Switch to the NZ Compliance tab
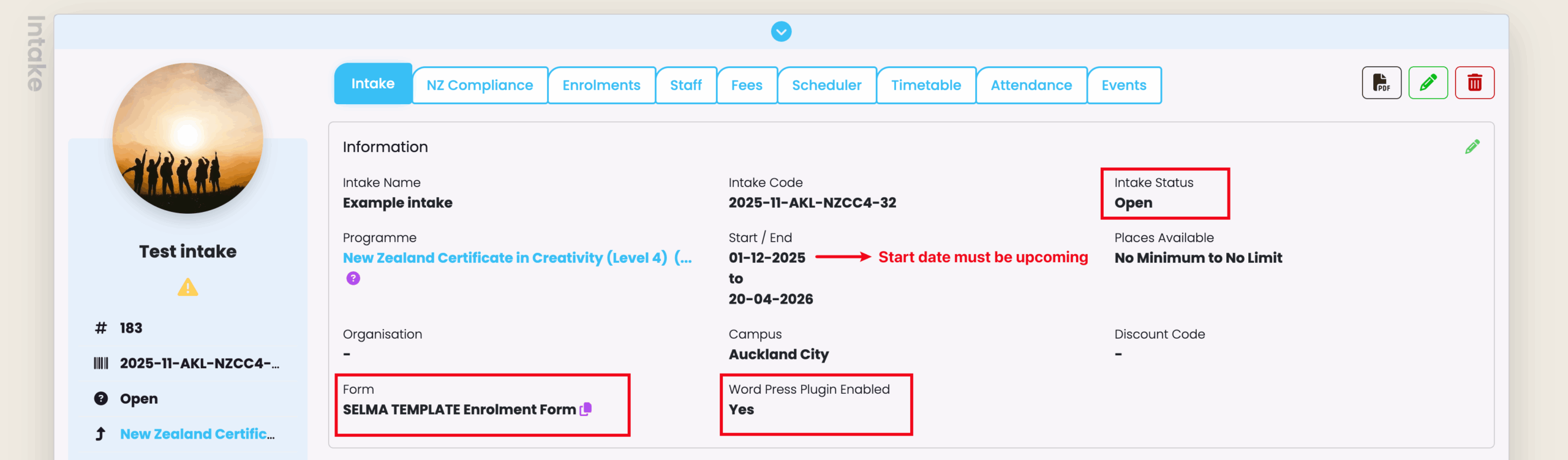Image resolution: width=1568 pixels, height=460 pixels. click(480, 86)
